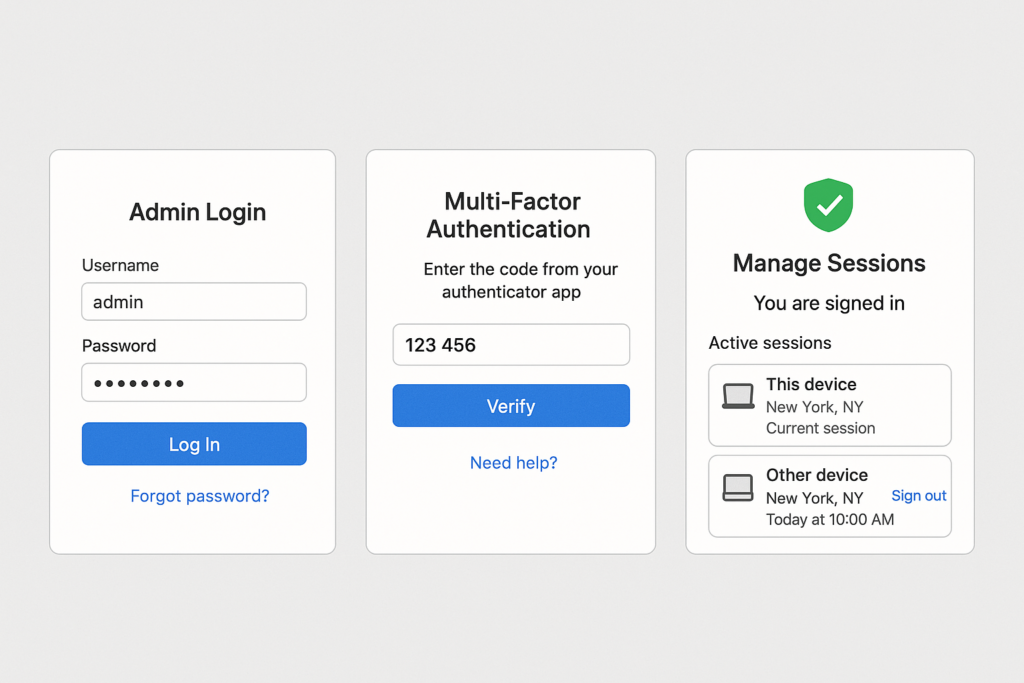Select the This device session card
Image resolution: width=1024 pixels, height=683 pixels.
(829, 405)
